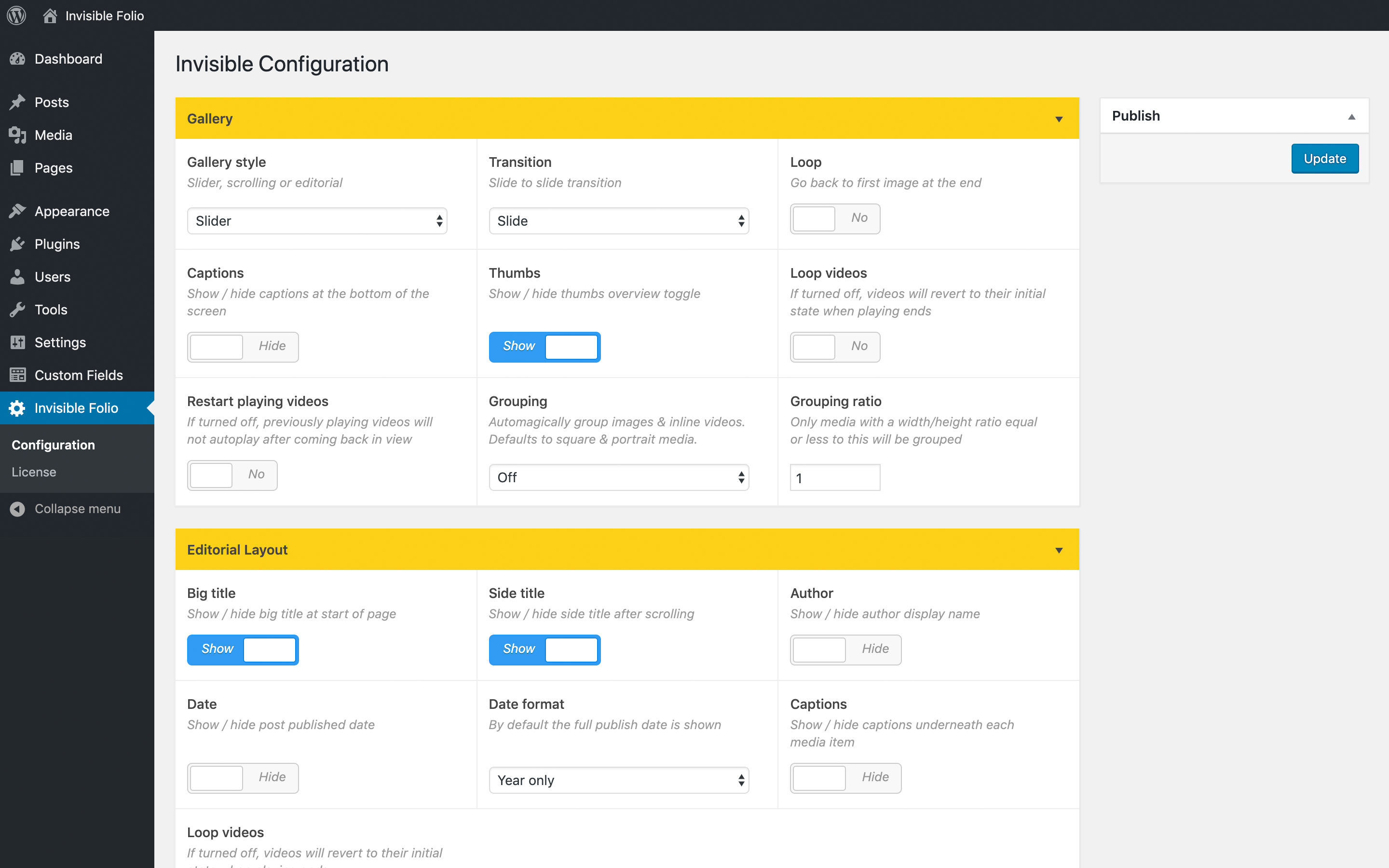Toggle the Gallery Loop switch
Screen dimensions: 1389x868
(834, 219)
